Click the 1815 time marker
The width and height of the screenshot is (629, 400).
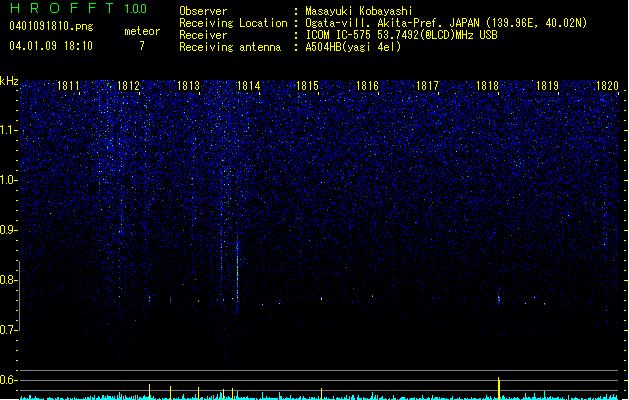click(307, 86)
